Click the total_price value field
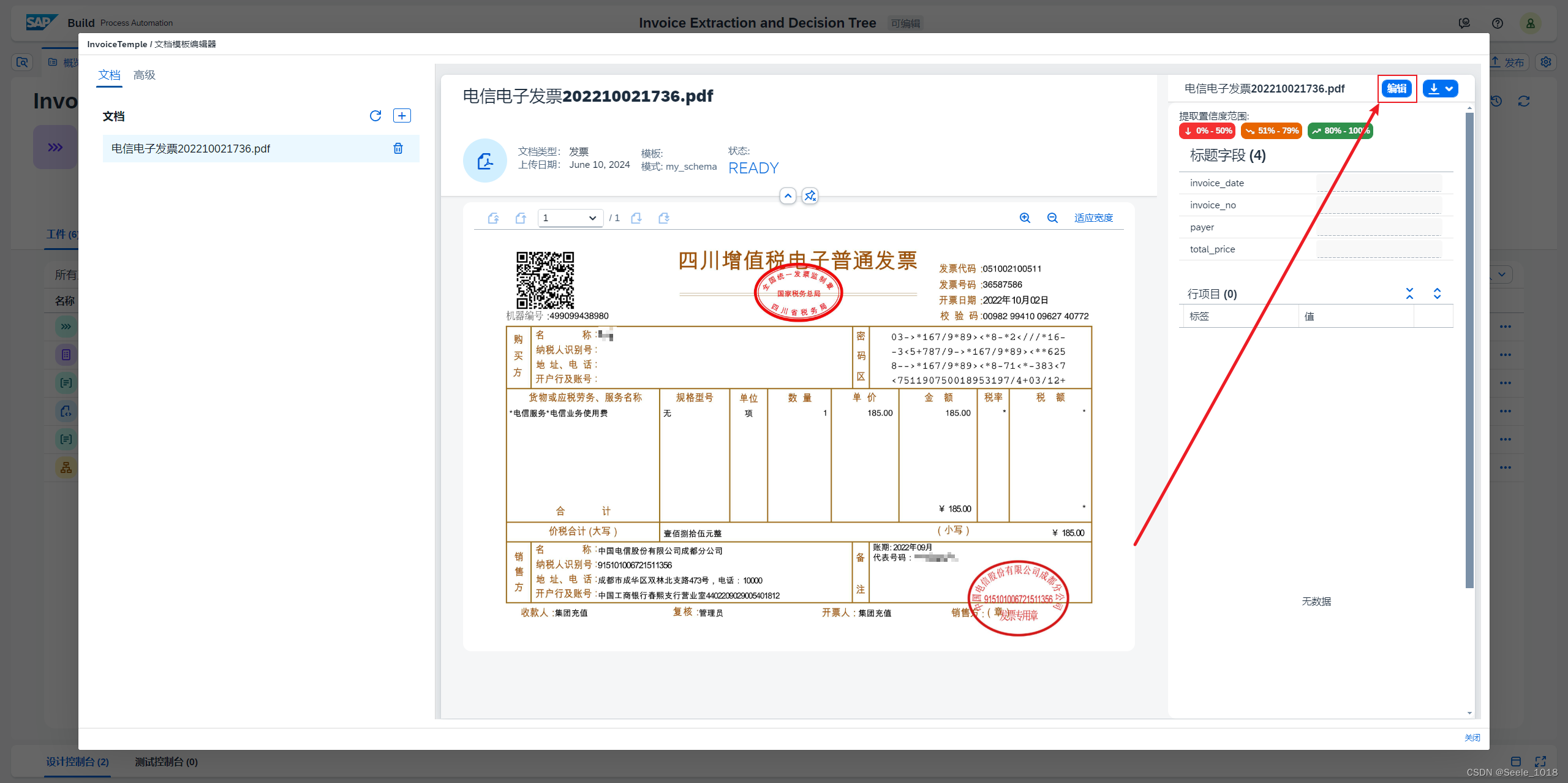This screenshot has height=783, width=1568. tap(1379, 249)
